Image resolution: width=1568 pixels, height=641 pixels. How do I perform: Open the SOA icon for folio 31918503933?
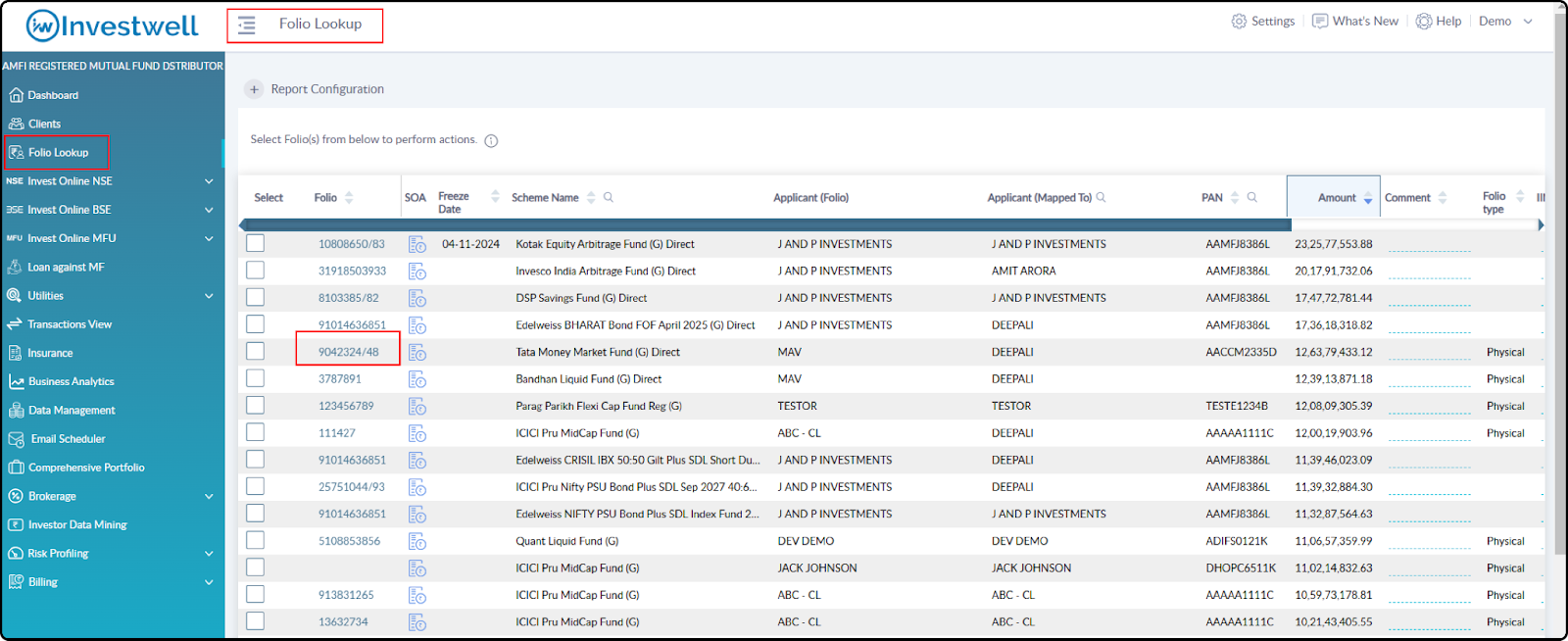coord(417,271)
